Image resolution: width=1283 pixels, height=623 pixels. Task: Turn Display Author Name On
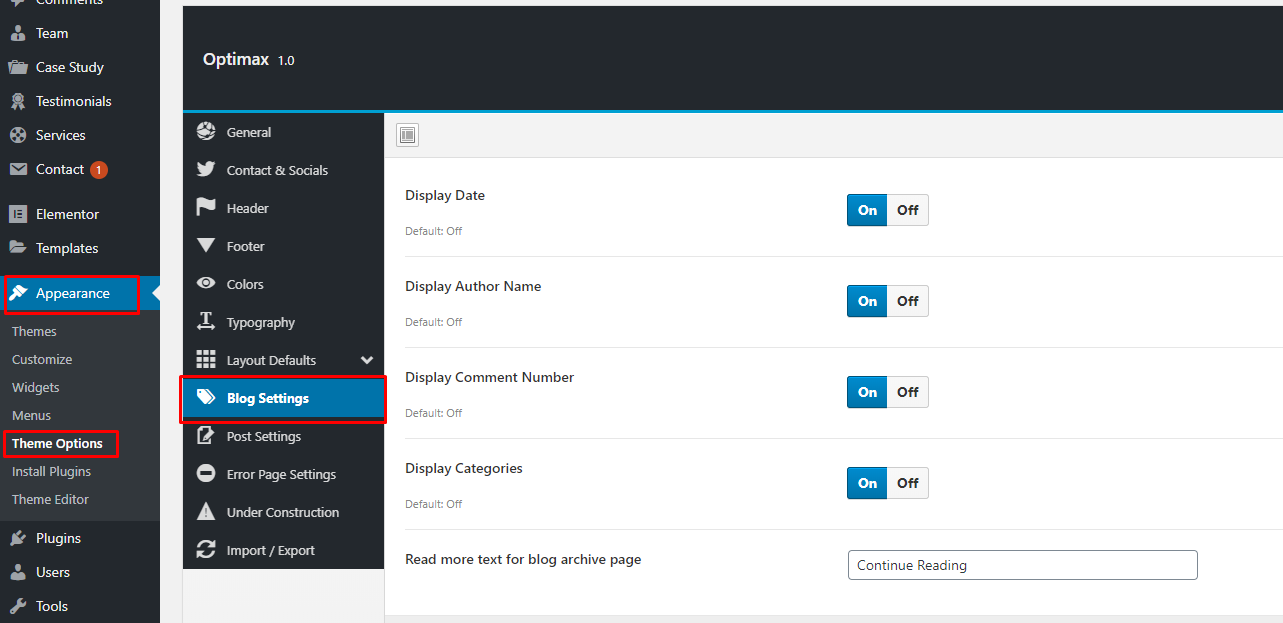(867, 301)
